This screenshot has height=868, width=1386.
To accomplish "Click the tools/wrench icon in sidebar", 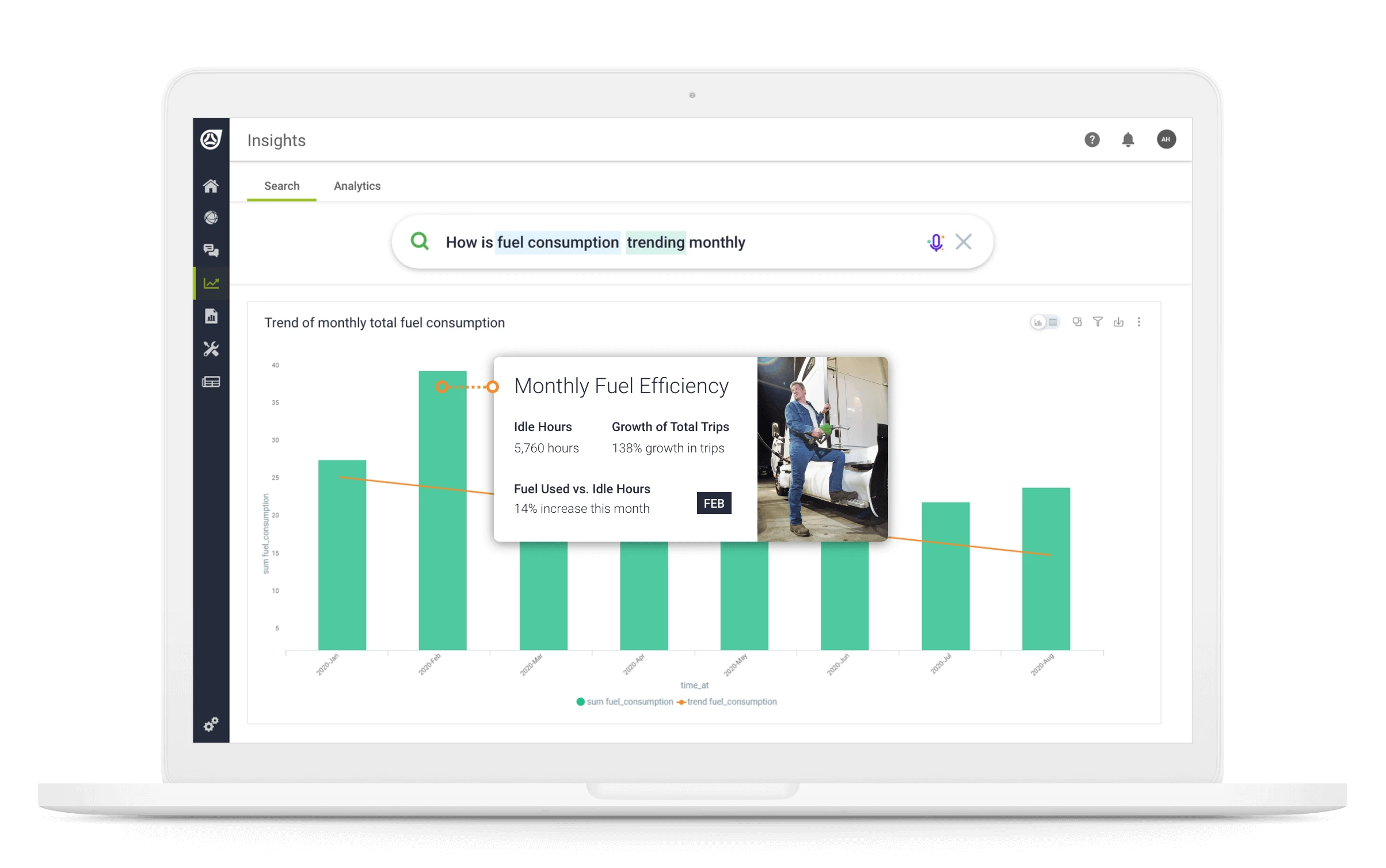I will [212, 350].
